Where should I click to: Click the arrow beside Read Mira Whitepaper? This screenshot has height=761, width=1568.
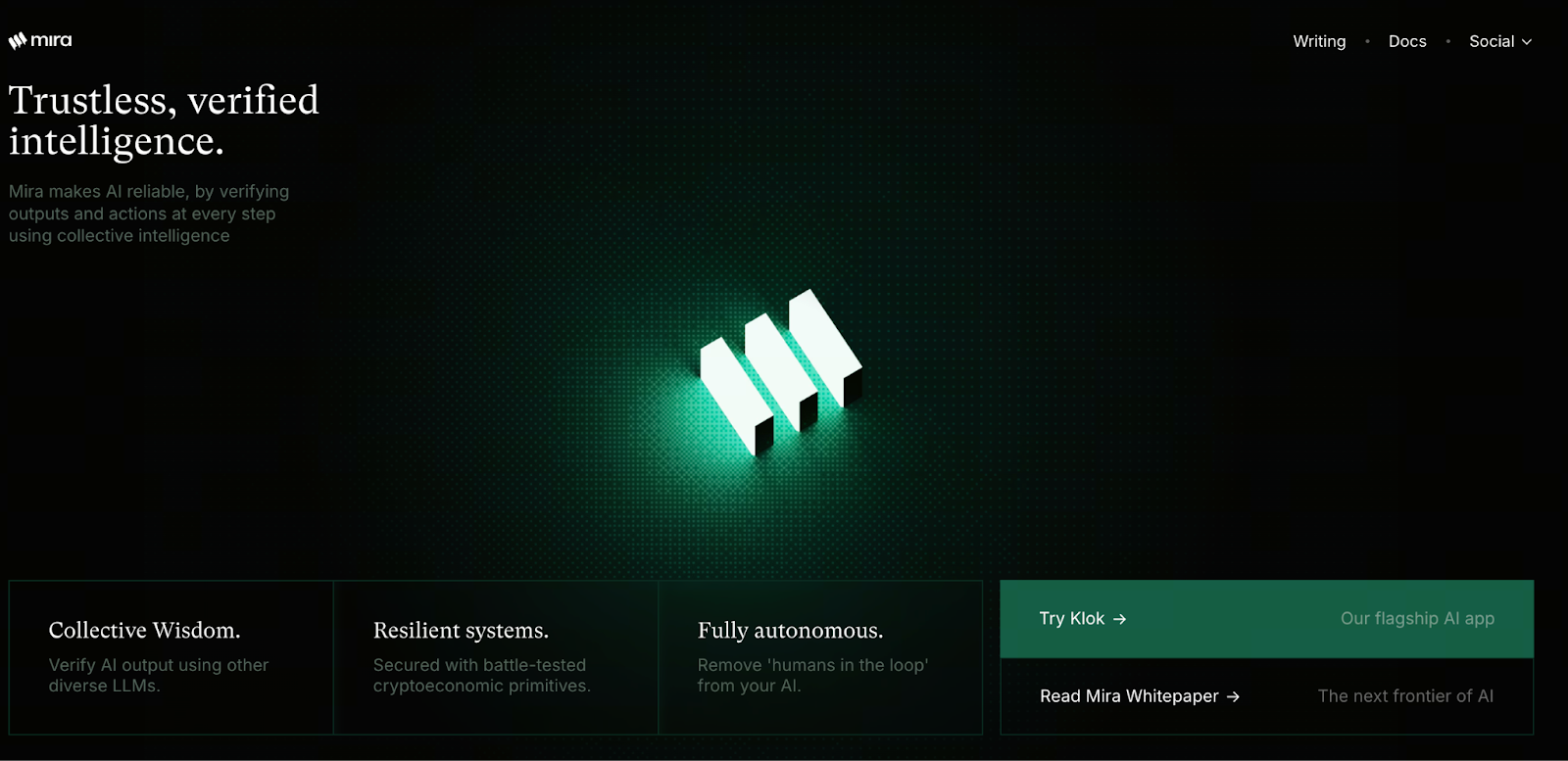[x=1233, y=696]
